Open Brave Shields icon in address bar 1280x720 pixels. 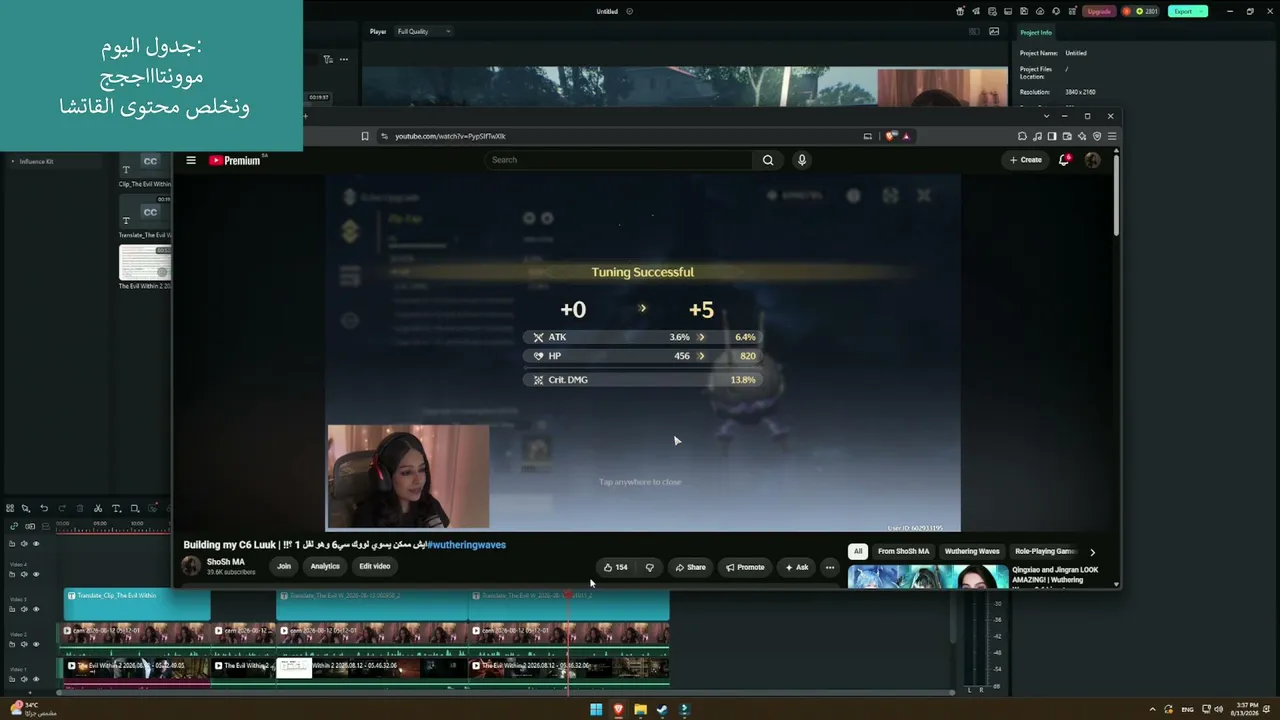point(891,136)
